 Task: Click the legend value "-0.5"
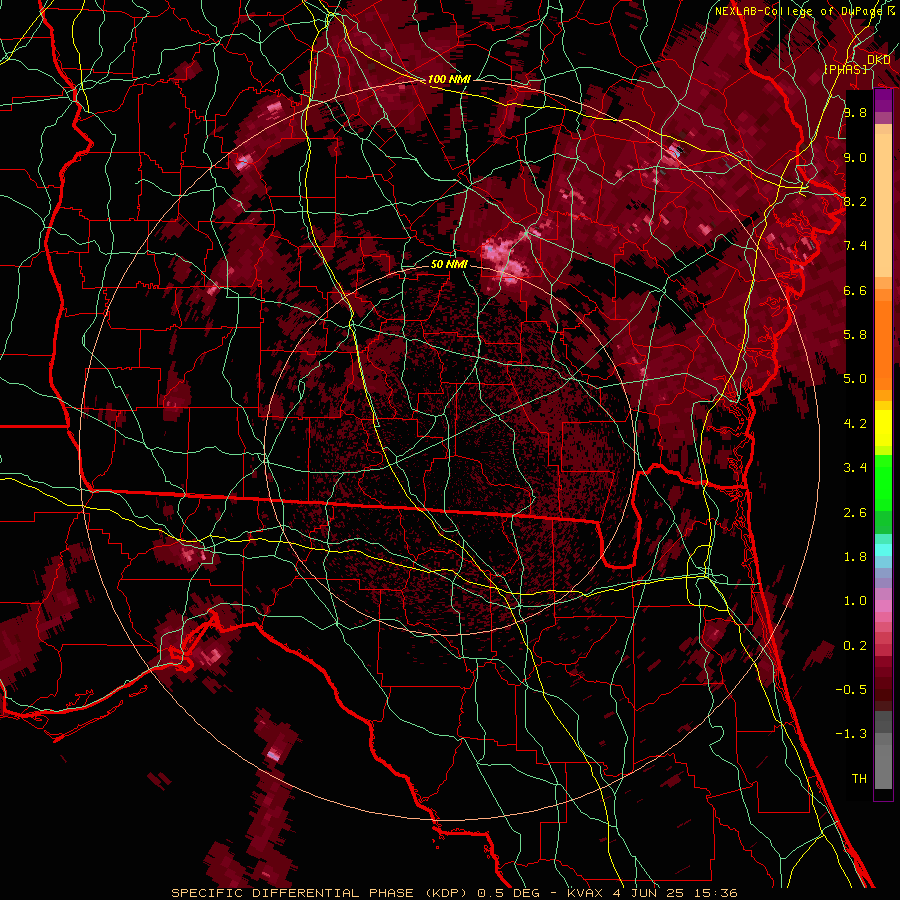(x=851, y=690)
